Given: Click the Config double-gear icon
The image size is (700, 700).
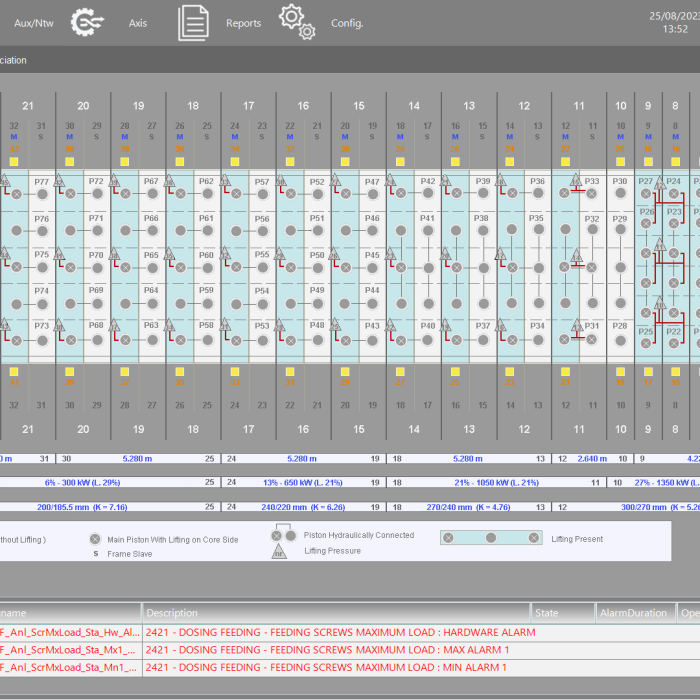Looking at the screenshot, I should tap(297, 21).
